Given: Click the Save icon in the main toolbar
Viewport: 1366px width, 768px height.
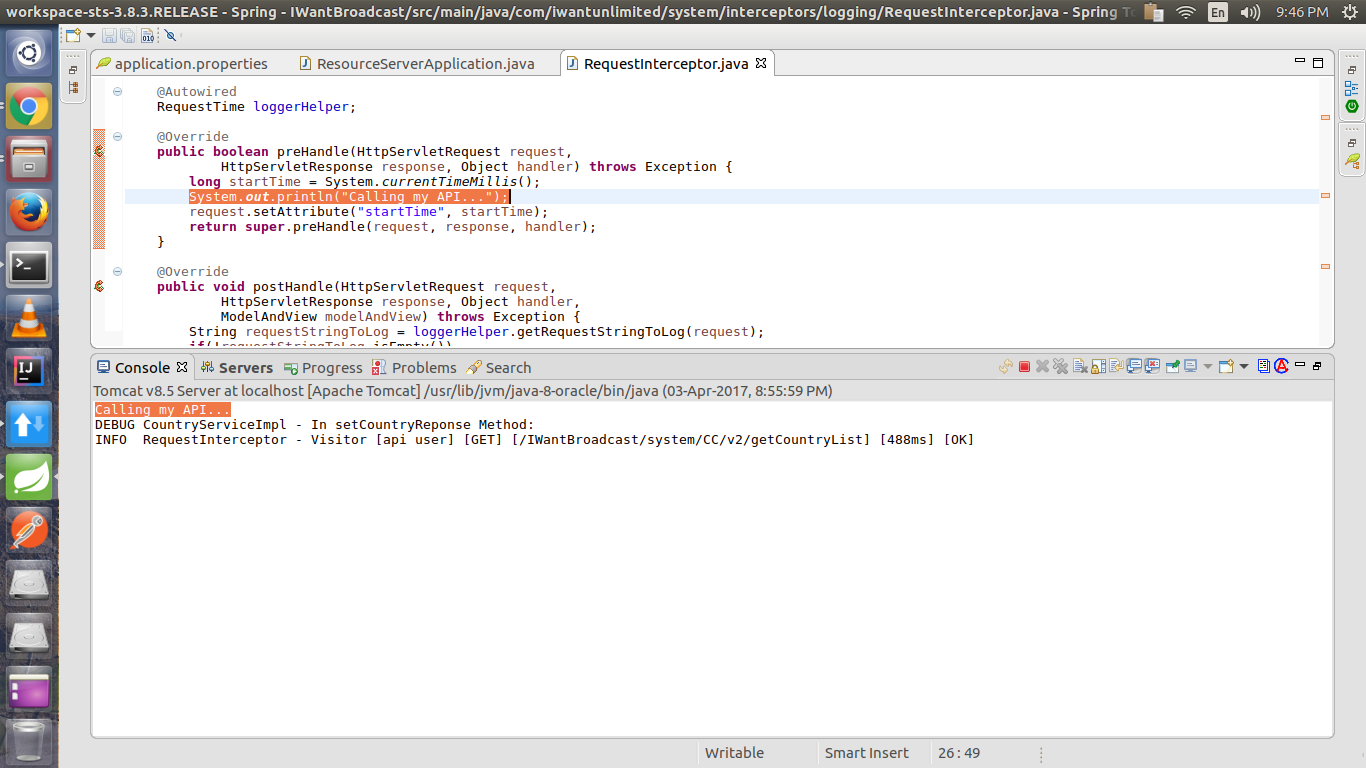Looking at the screenshot, I should 109,36.
